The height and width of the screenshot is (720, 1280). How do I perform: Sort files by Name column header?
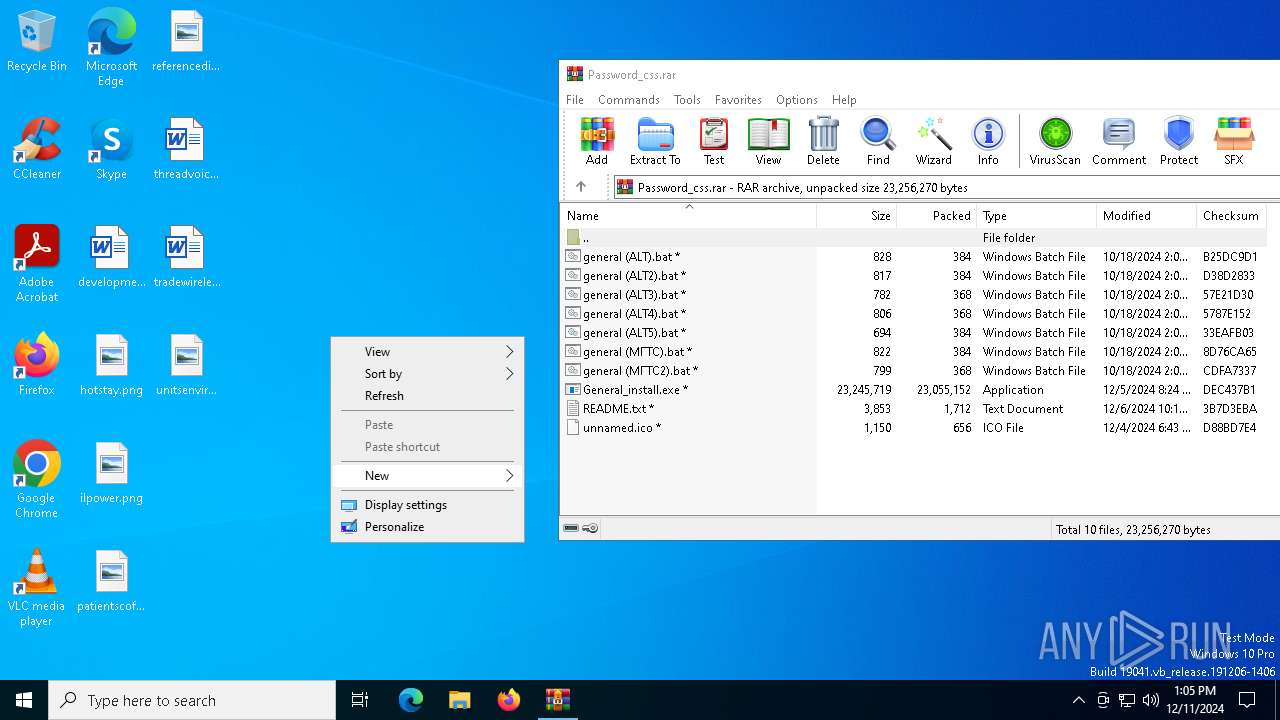[688, 216]
